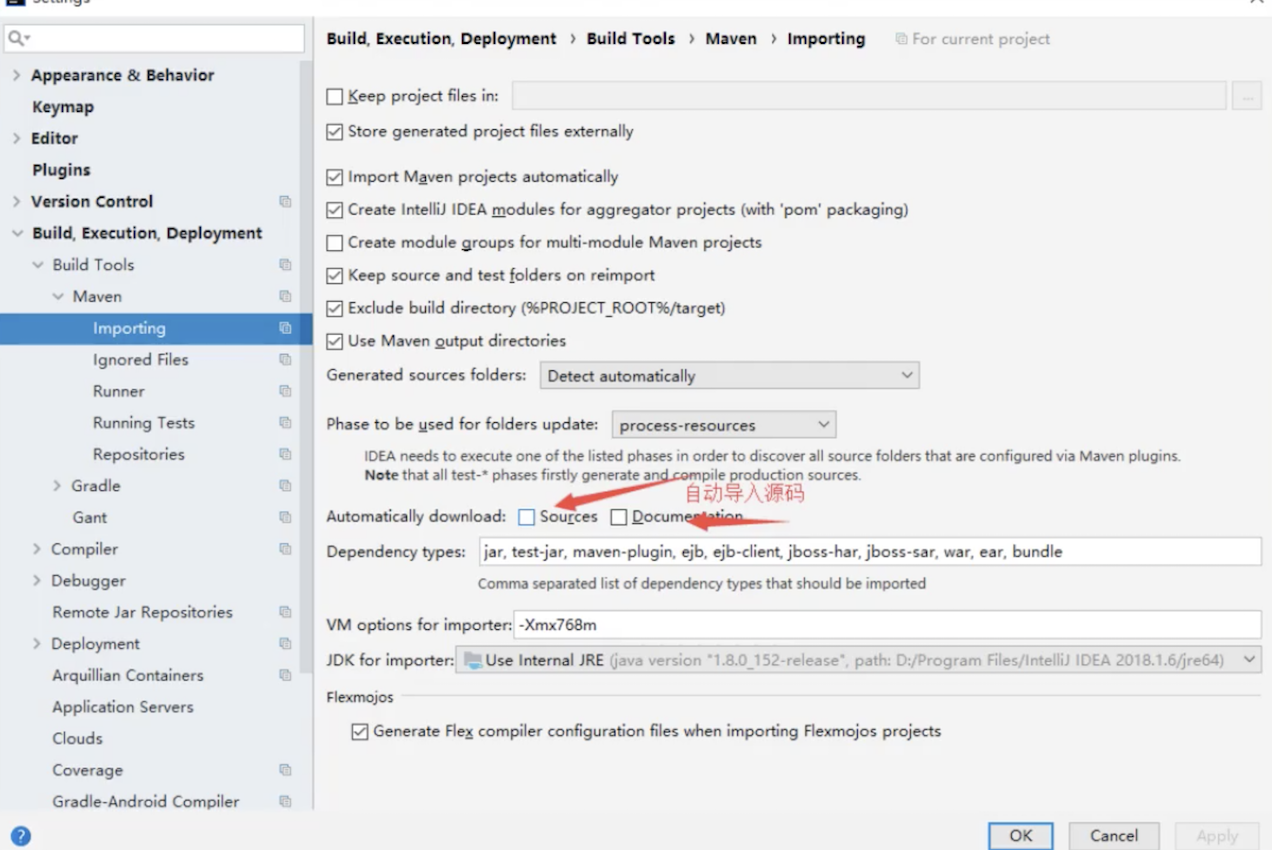
Task: Expand Compiler node
Action: point(37,549)
